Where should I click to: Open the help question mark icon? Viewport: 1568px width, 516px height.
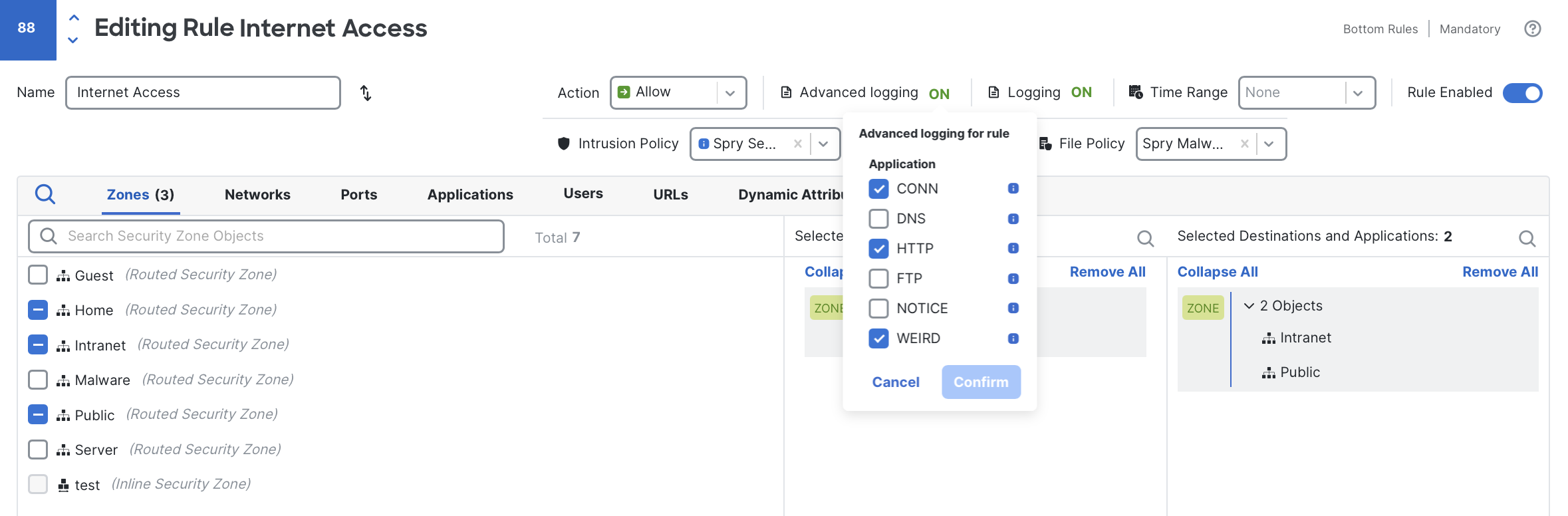tap(1533, 29)
